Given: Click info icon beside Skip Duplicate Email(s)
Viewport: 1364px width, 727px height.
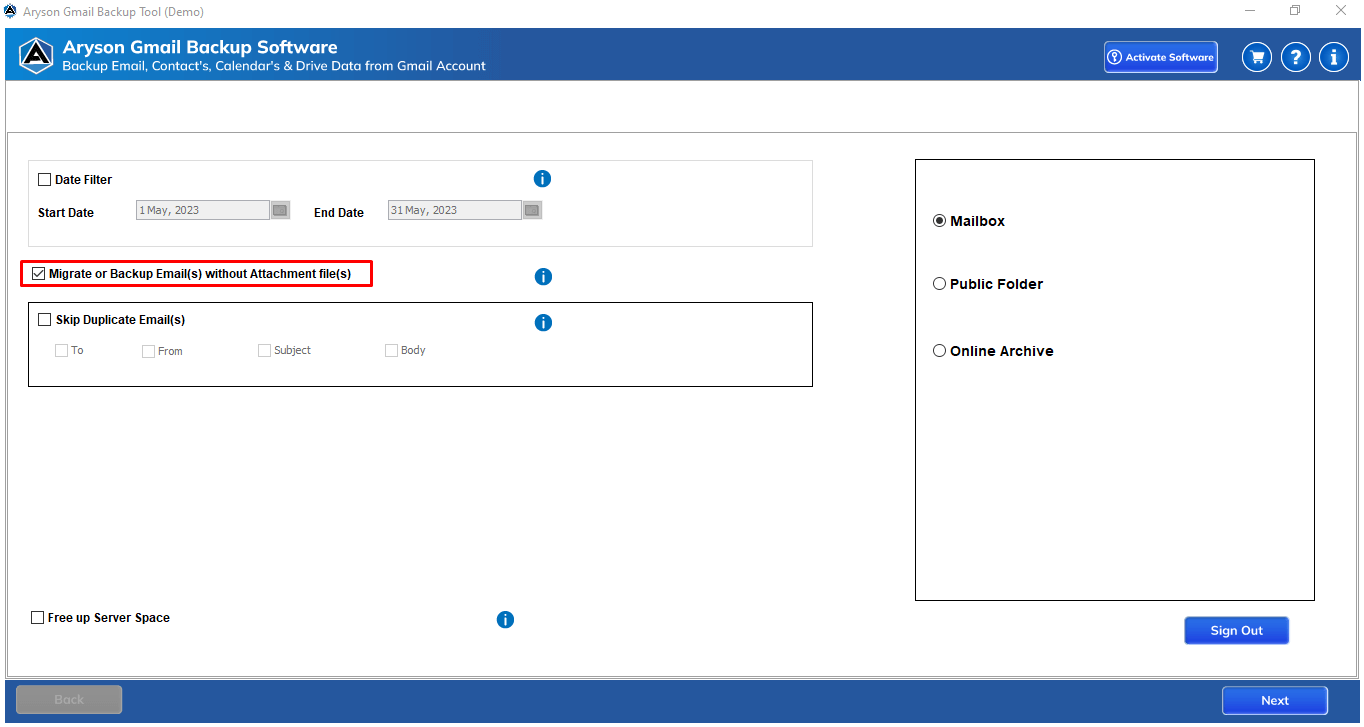Looking at the screenshot, I should [543, 323].
